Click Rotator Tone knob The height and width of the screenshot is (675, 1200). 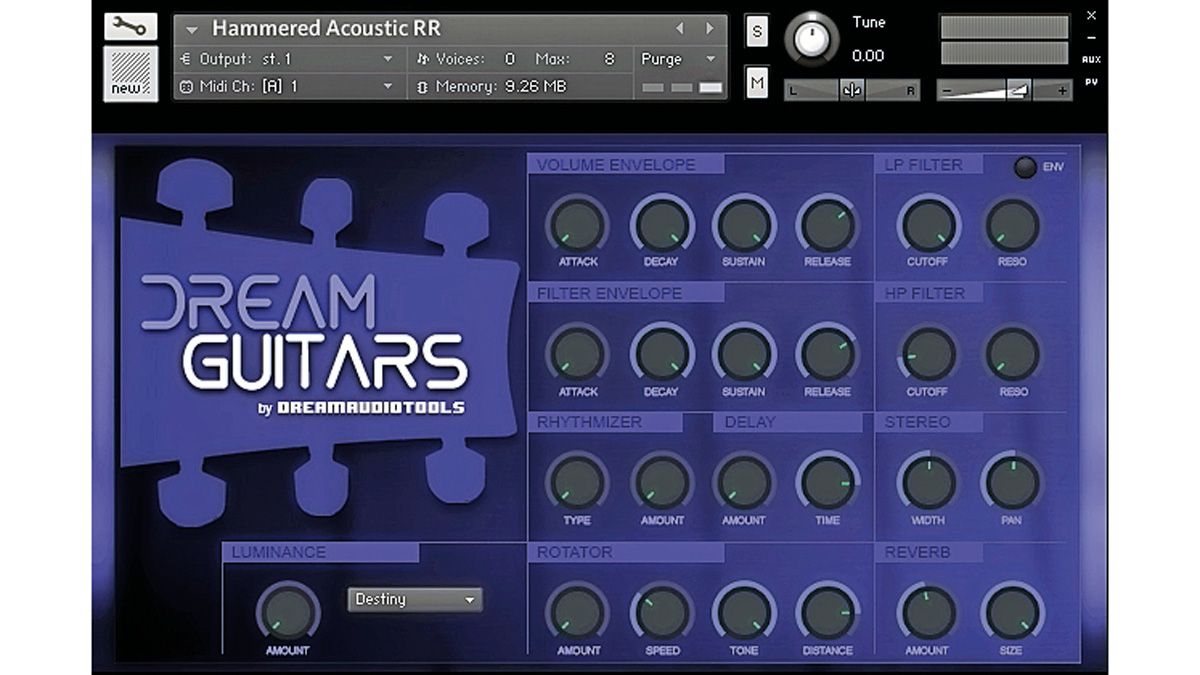pos(744,611)
